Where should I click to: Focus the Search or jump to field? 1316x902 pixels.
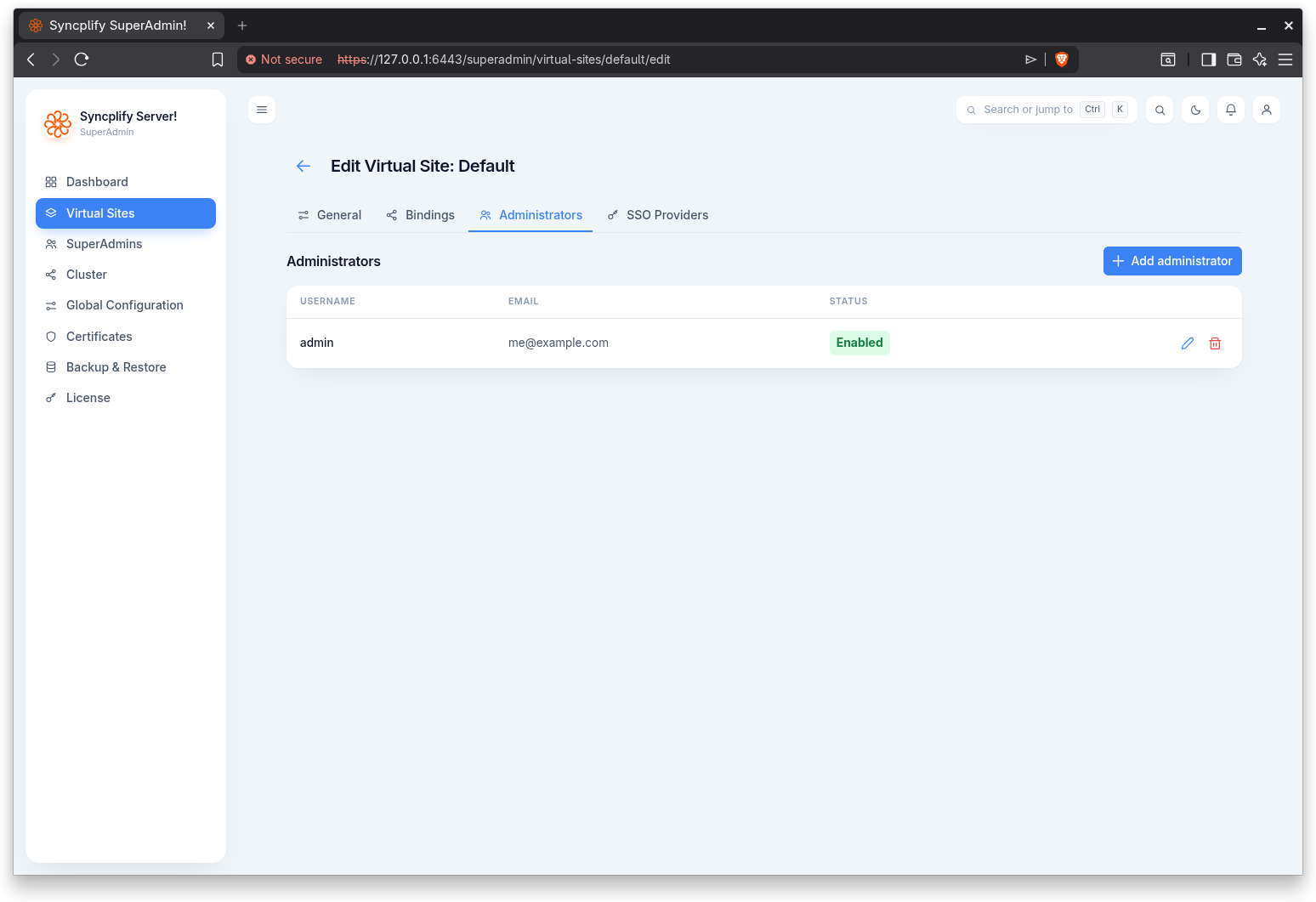coord(1047,110)
